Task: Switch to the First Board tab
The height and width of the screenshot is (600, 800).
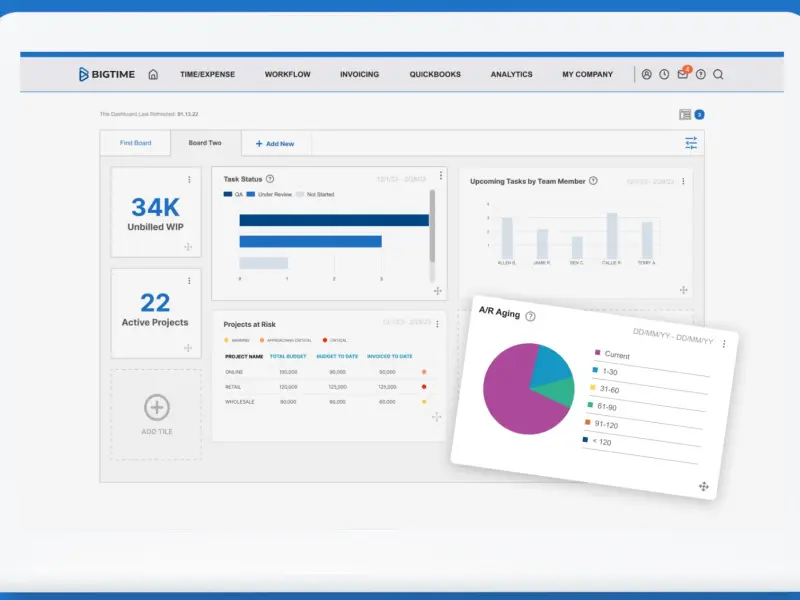Action: [x=136, y=143]
